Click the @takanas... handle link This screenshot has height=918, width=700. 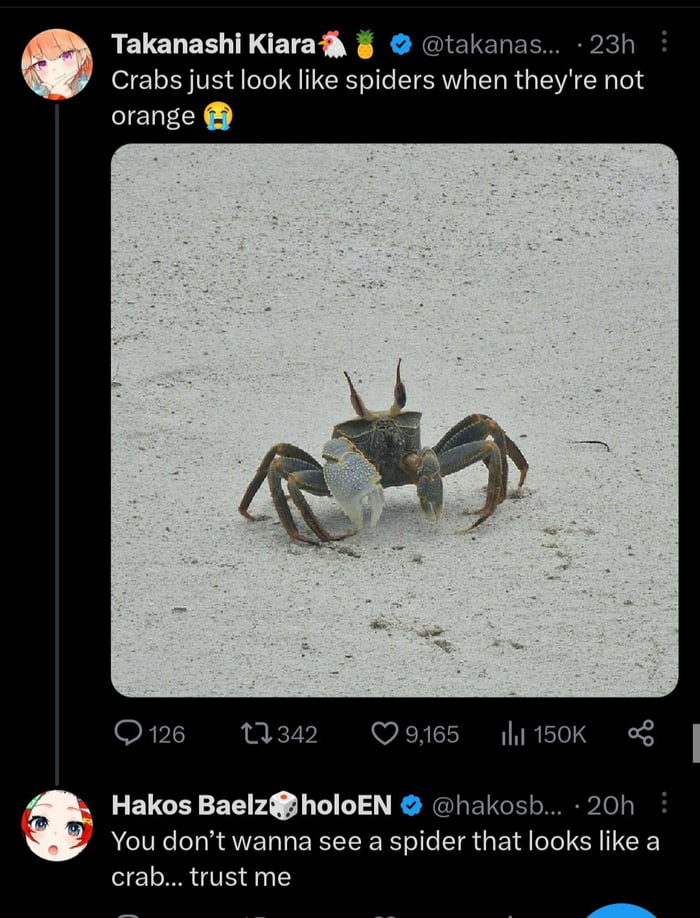[492, 43]
